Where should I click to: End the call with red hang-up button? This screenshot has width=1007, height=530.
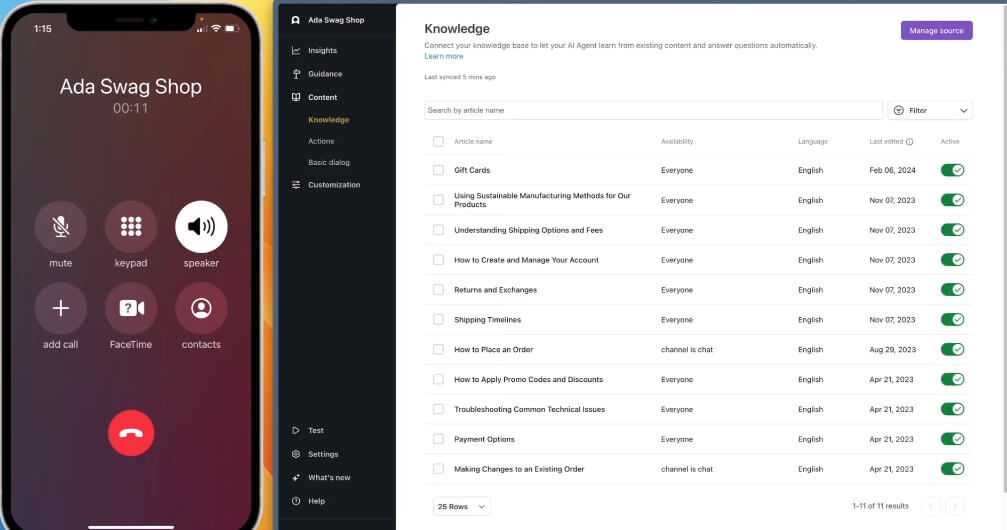[131, 433]
